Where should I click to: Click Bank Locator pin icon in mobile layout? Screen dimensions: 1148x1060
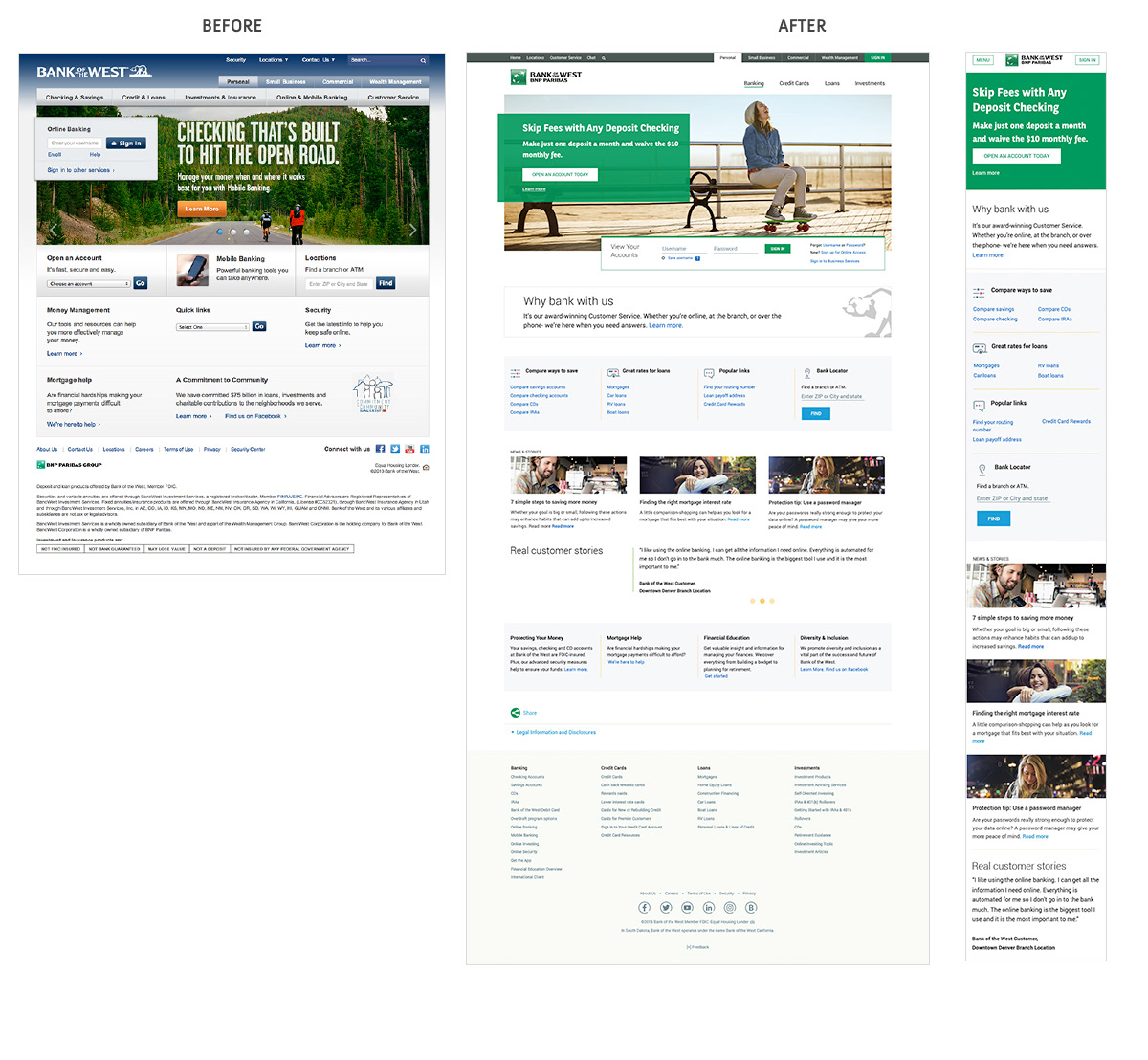click(x=982, y=469)
